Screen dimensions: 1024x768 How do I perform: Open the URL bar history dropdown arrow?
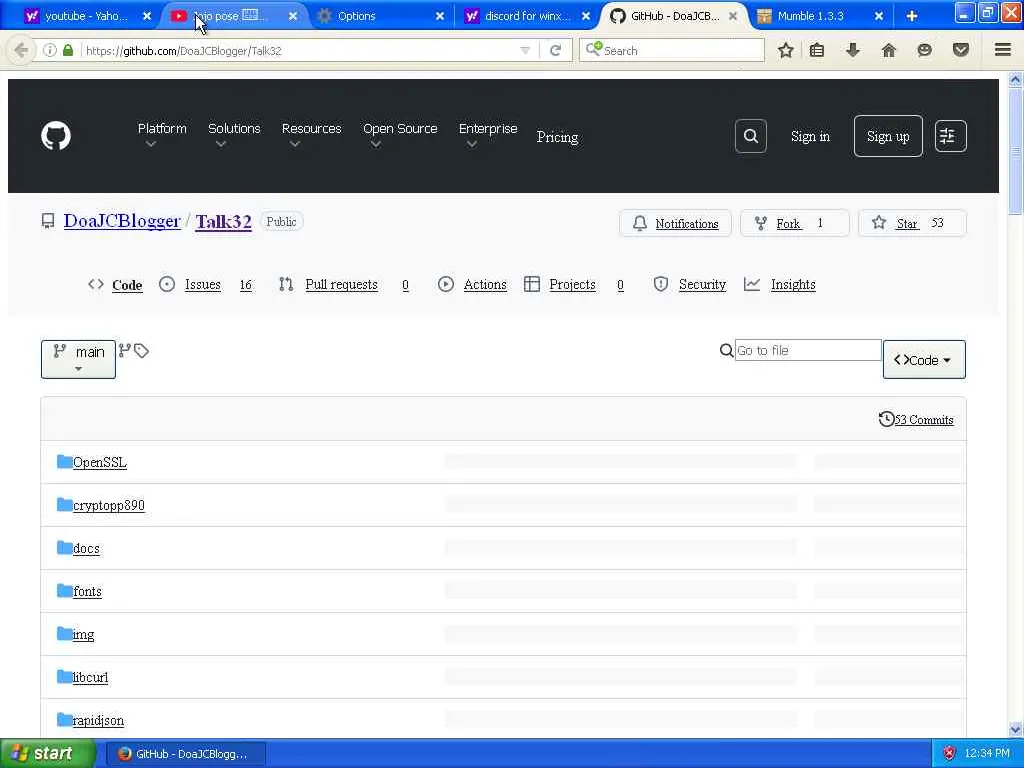pyautogui.click(x=524, y=50)
